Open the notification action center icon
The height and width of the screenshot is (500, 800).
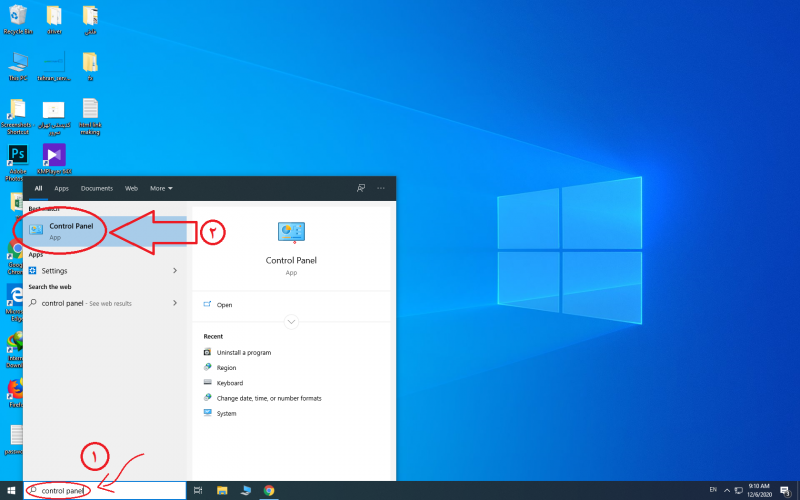[x=785, y=490]
